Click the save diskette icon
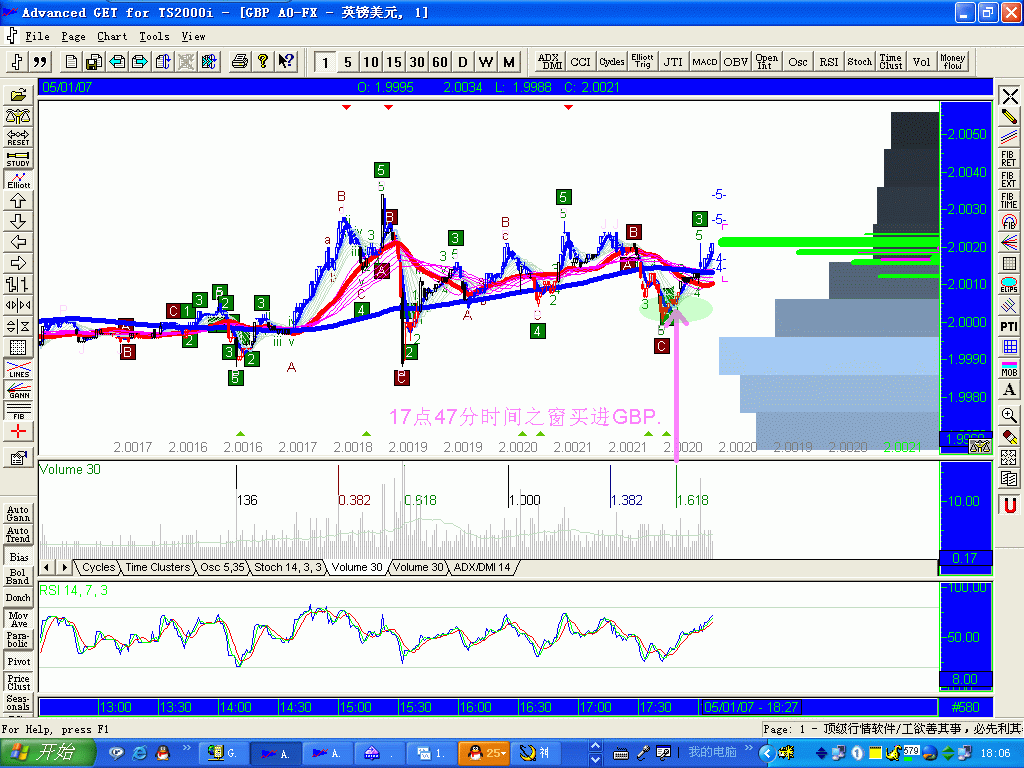The image size is (1024, 768). pyautogui.click(x=94, y=62)
